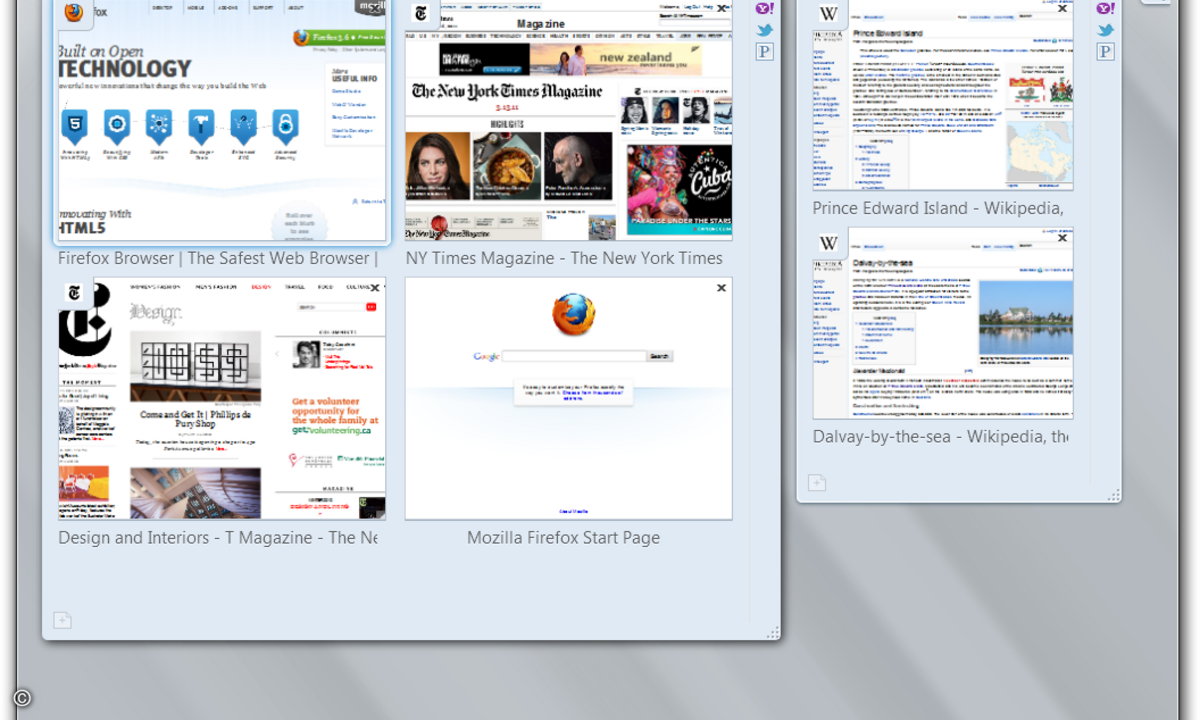Close the Mozilla Firefox Start Page tab
The width and height of the screenshot is (1200, 720).
click(722, 288)
